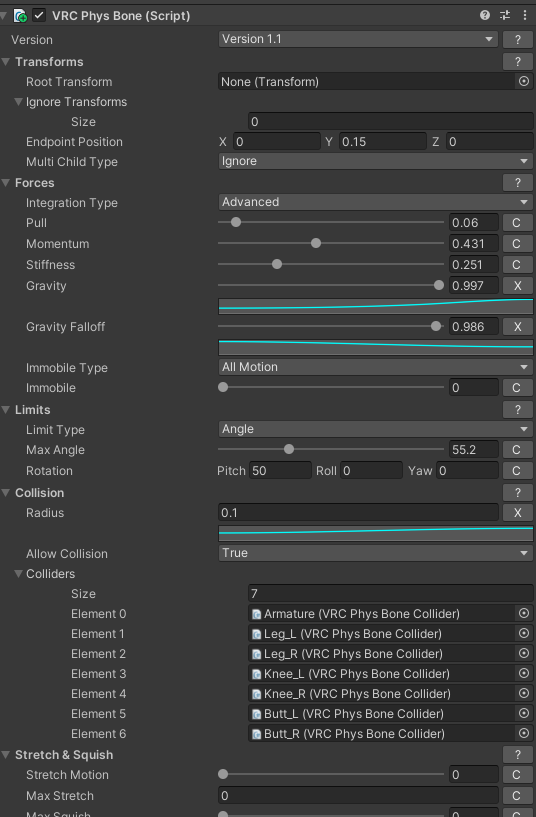
Task: Pick object for collider Element 0
Action: coord(524,613)
